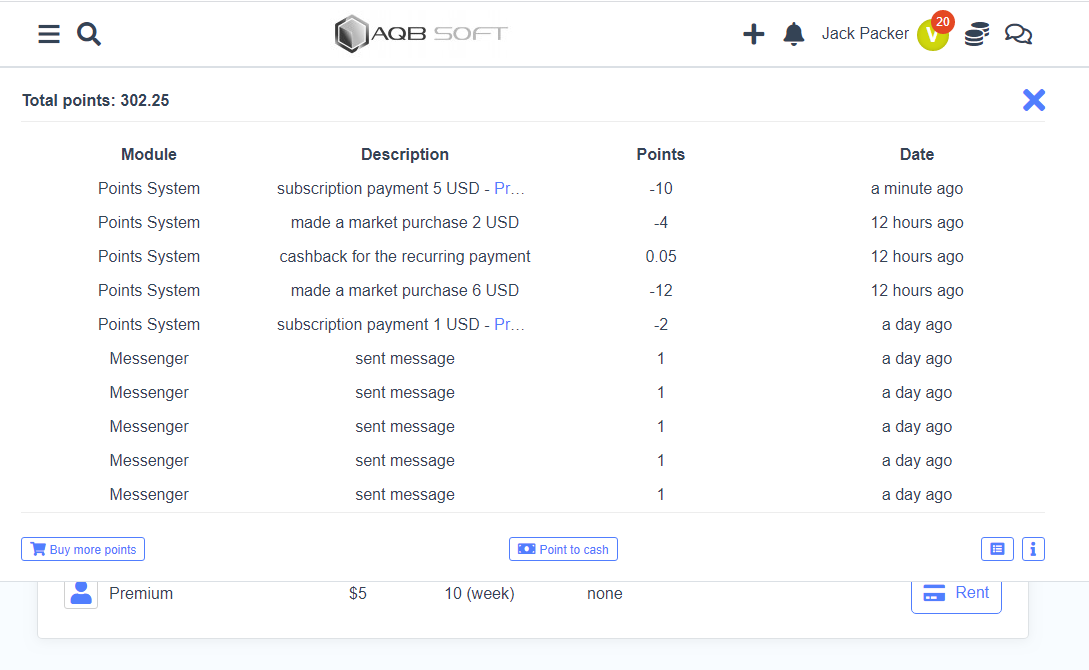The height and width of the screenshot is (670, 1089).
Task: Click the points info icon
Action: point(1033,549)
